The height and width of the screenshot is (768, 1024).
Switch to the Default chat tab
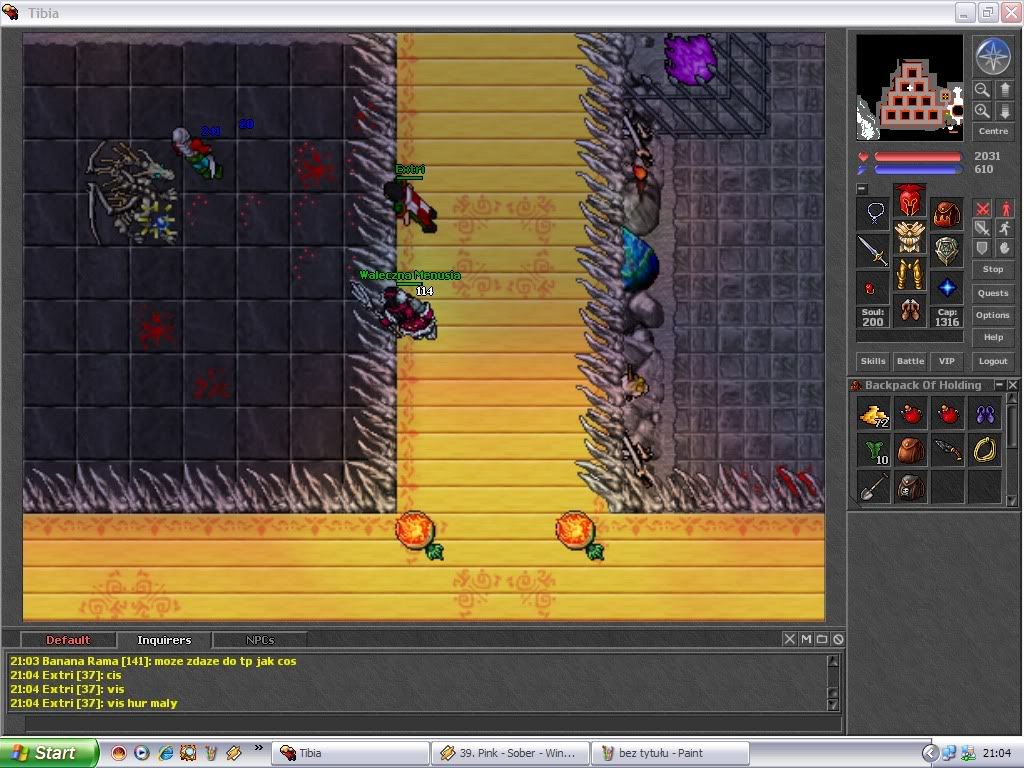tap(68, 640)
